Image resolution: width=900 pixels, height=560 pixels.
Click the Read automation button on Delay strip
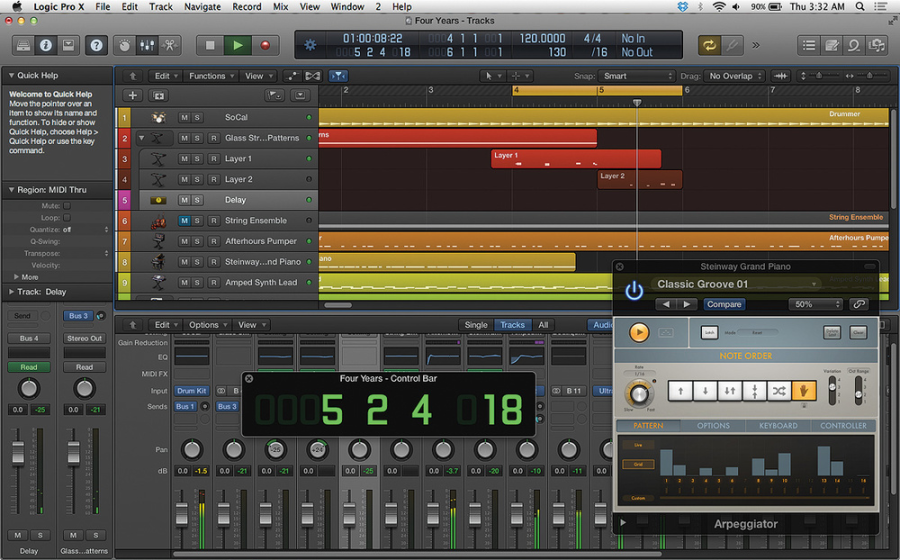[x=29, y=367]
